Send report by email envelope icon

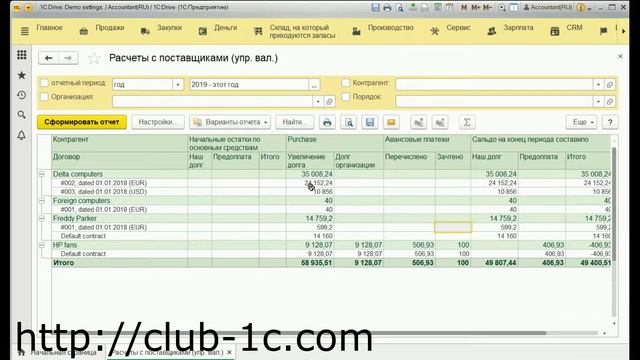[x=391, y=122]
